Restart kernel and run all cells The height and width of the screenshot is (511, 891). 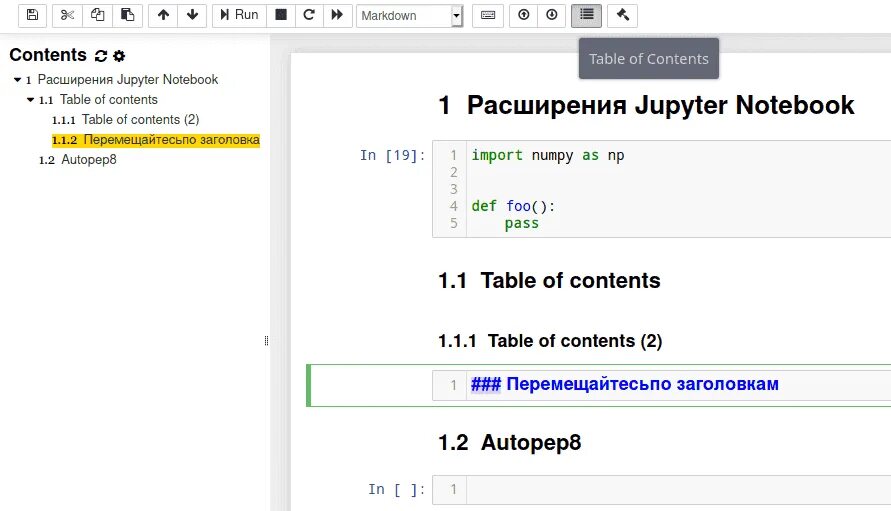[x=338, y=15]
